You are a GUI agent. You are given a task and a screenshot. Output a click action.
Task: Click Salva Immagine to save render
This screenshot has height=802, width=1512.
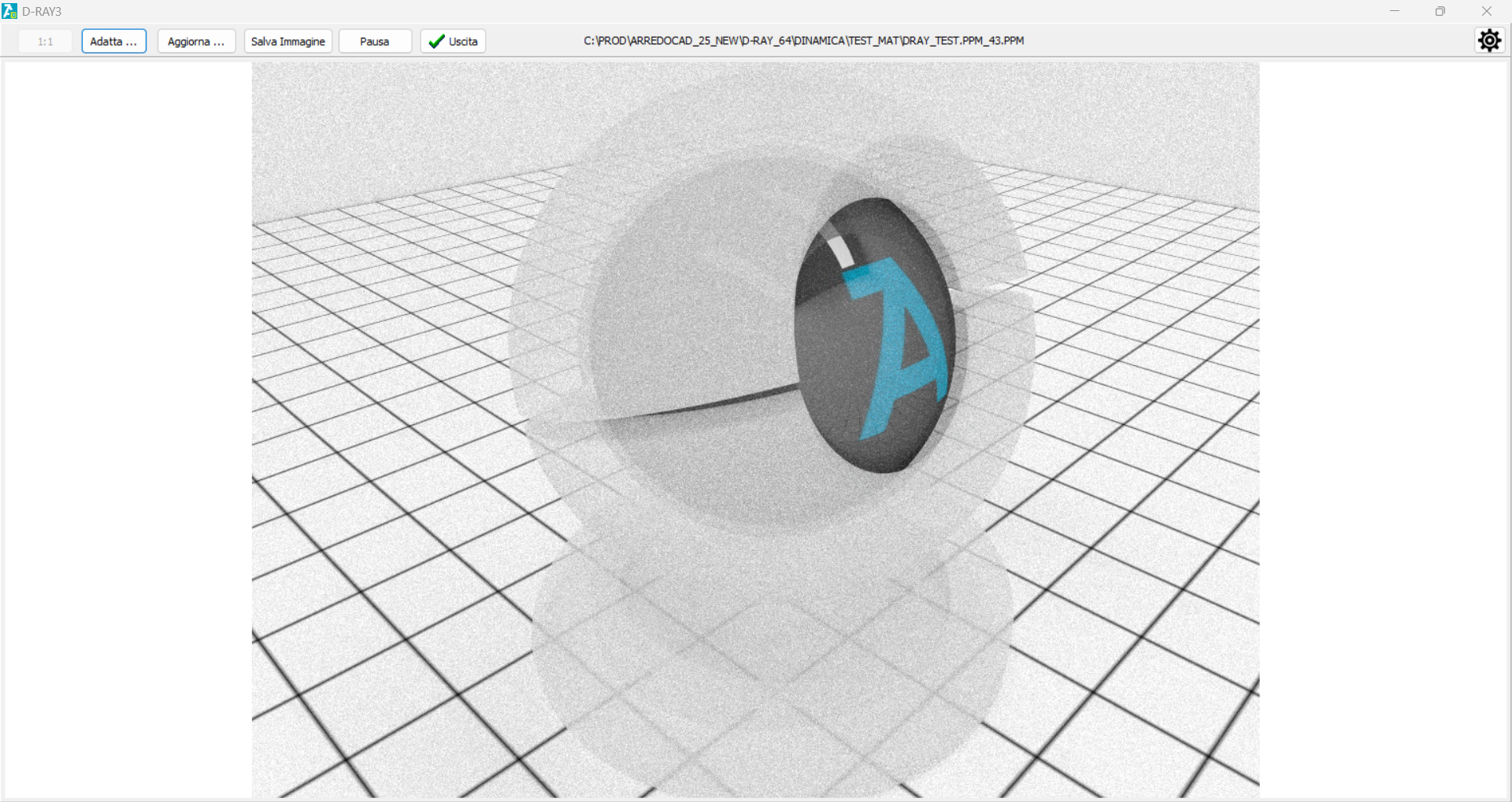(x=288, y=41)
